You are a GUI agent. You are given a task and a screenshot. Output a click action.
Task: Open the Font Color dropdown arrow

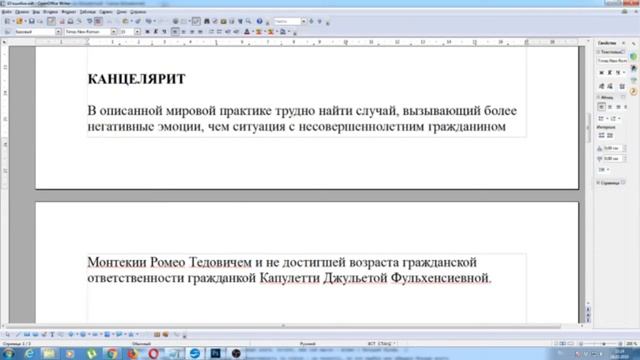click(x=253, y=32)
